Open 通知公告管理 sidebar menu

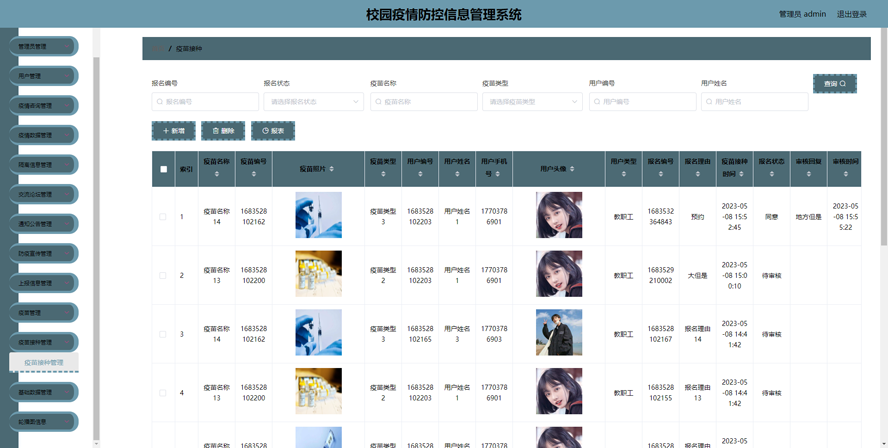(x=44, y=224)
